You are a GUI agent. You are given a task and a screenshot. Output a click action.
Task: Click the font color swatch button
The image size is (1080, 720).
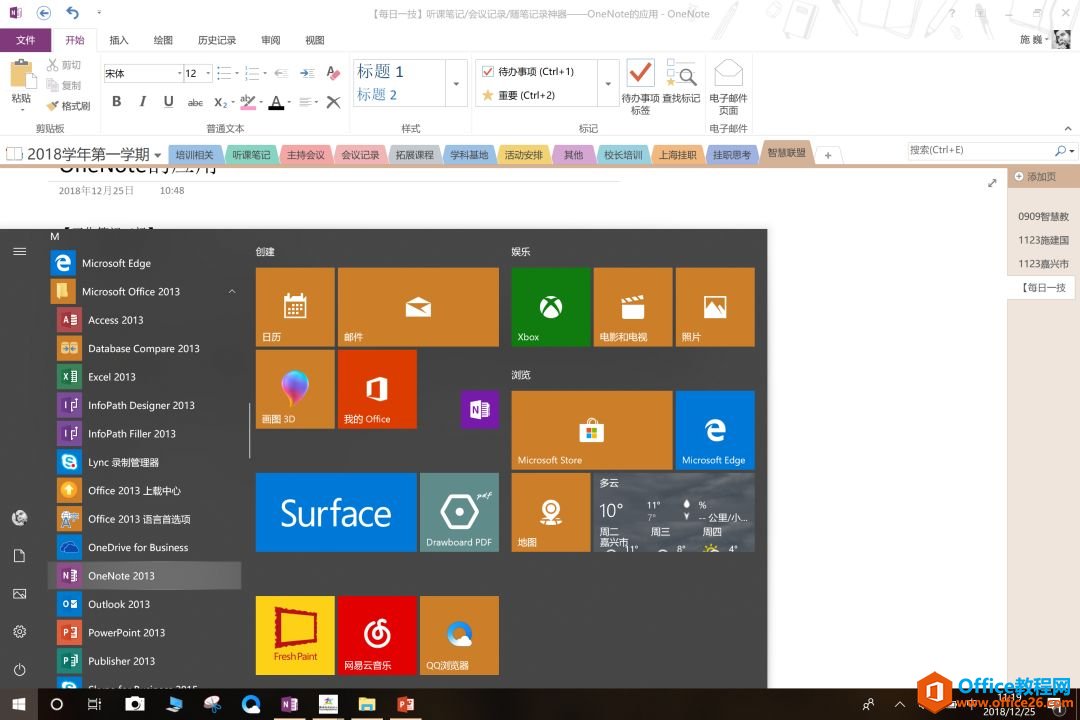276,102
